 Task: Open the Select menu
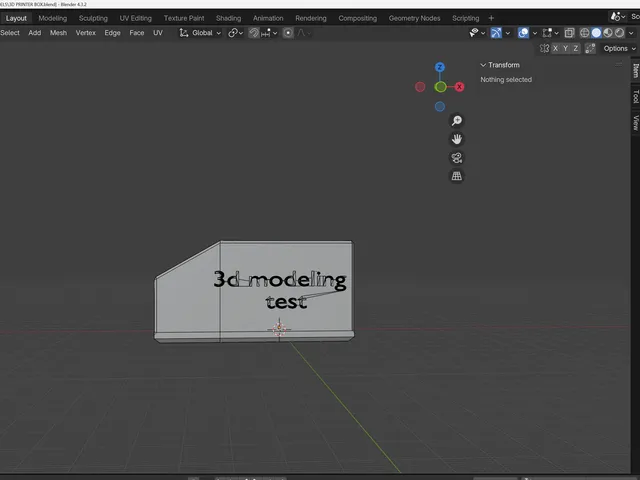[10, 33]
